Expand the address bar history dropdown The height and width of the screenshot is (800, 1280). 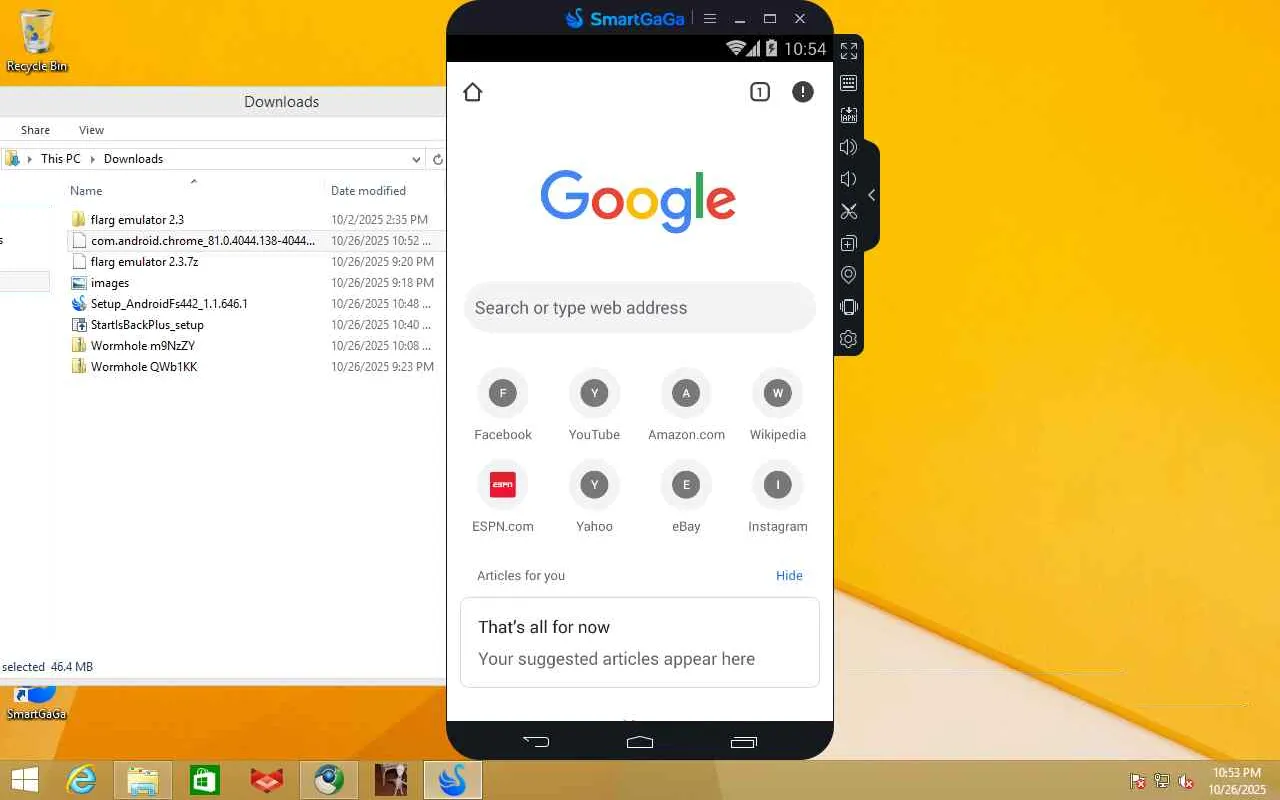416,159
